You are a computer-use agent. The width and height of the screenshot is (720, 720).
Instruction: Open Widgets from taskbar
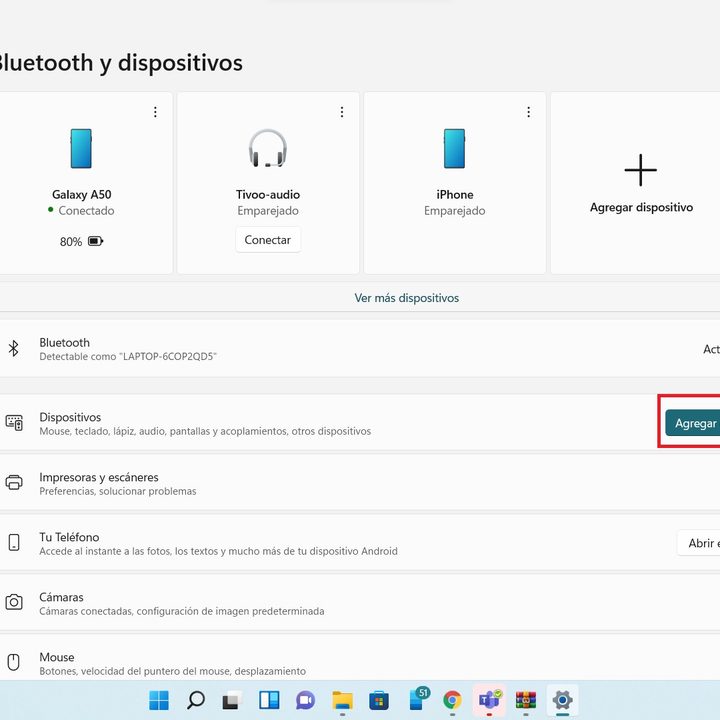point(269,700)
